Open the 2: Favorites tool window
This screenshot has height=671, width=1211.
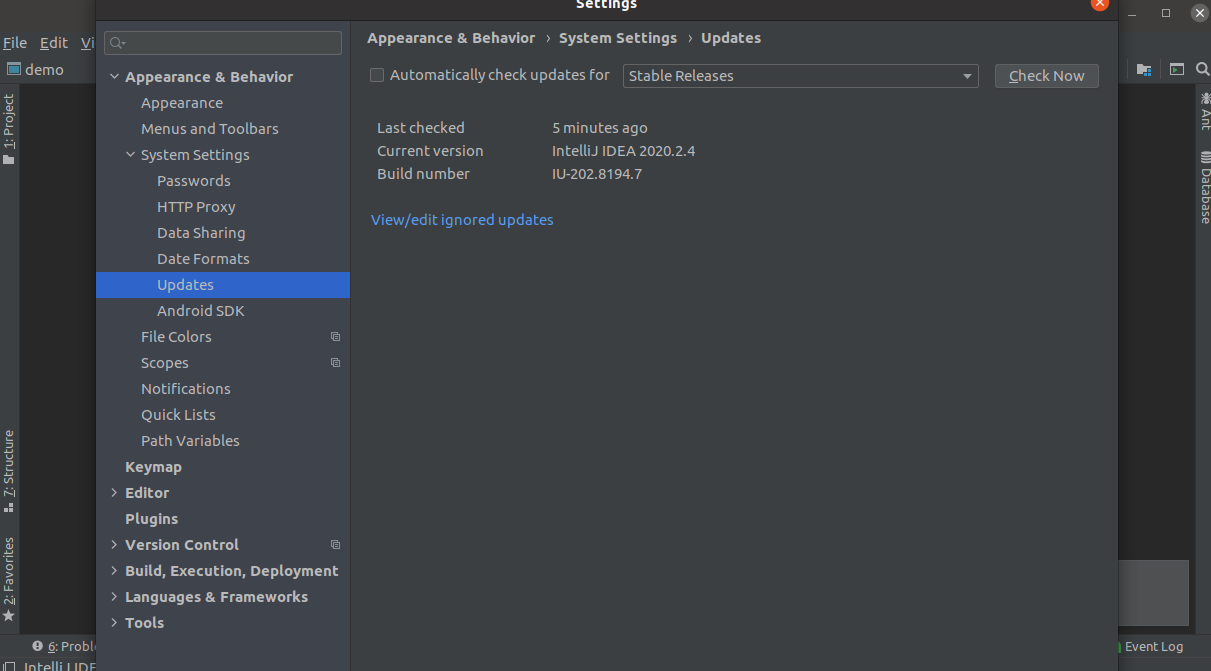[x=9, y=579]
